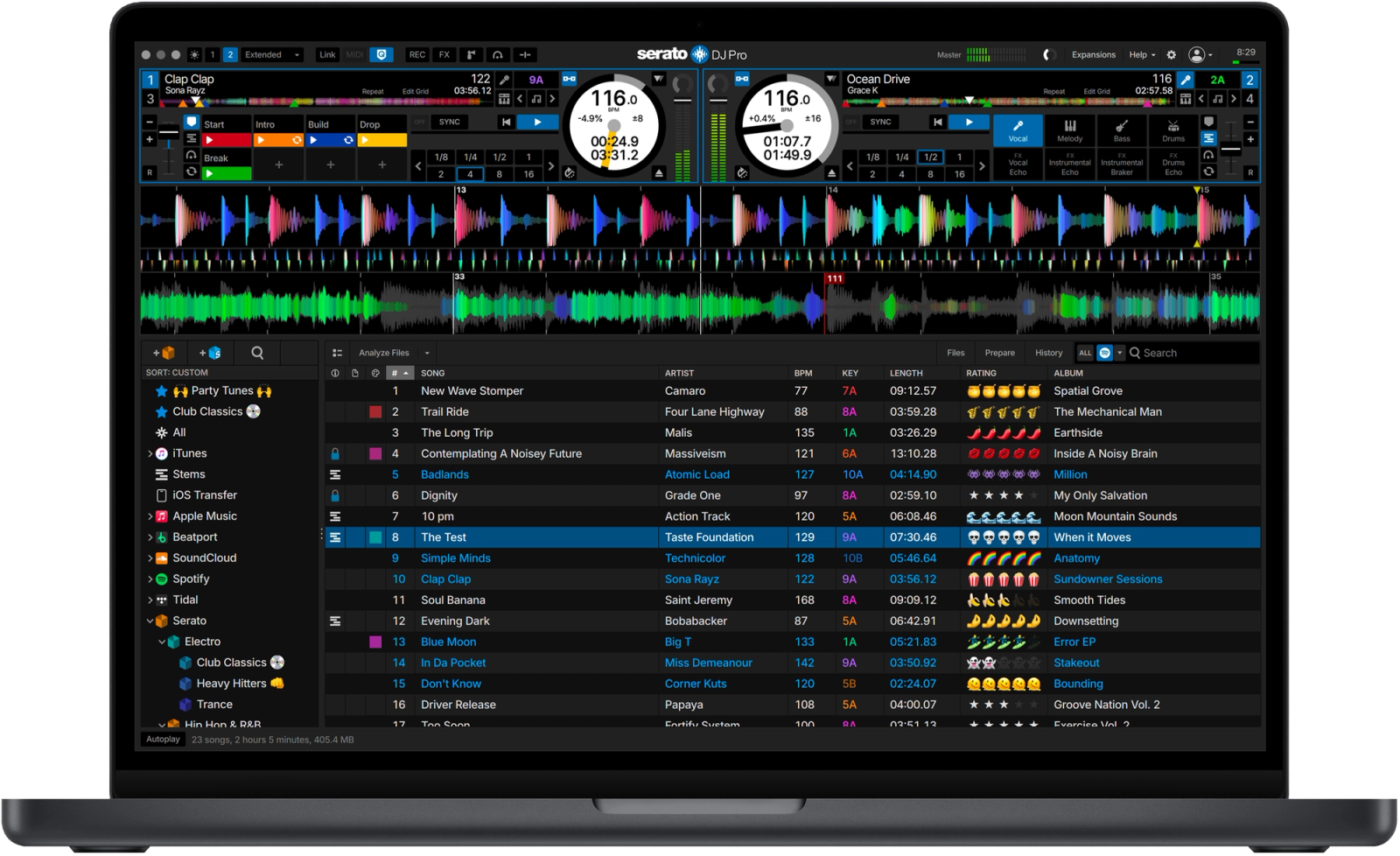
Task: Open the REC recording panel
Action: (416, 54)
